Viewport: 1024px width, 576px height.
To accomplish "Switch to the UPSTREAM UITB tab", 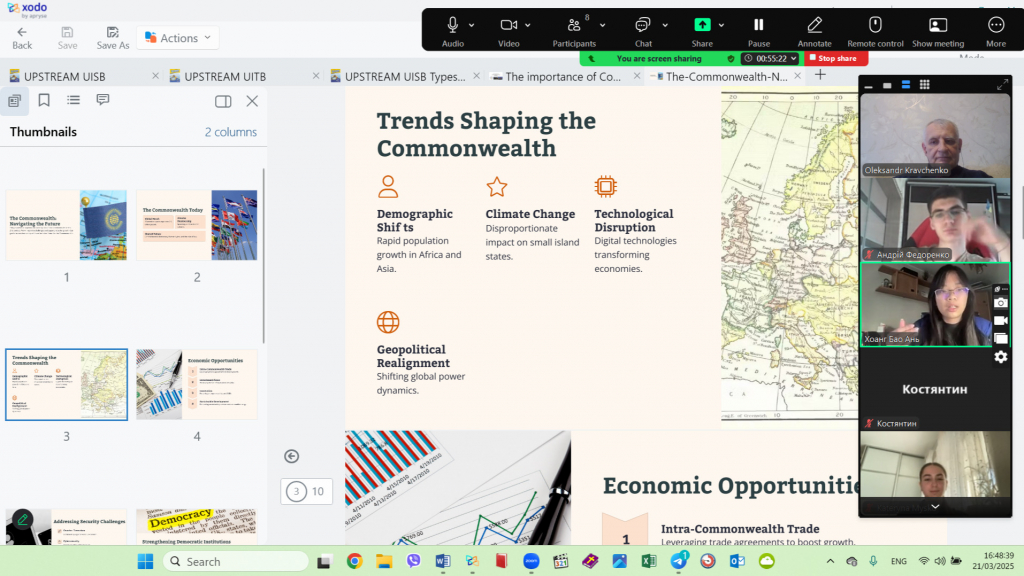I will [225, 76].
